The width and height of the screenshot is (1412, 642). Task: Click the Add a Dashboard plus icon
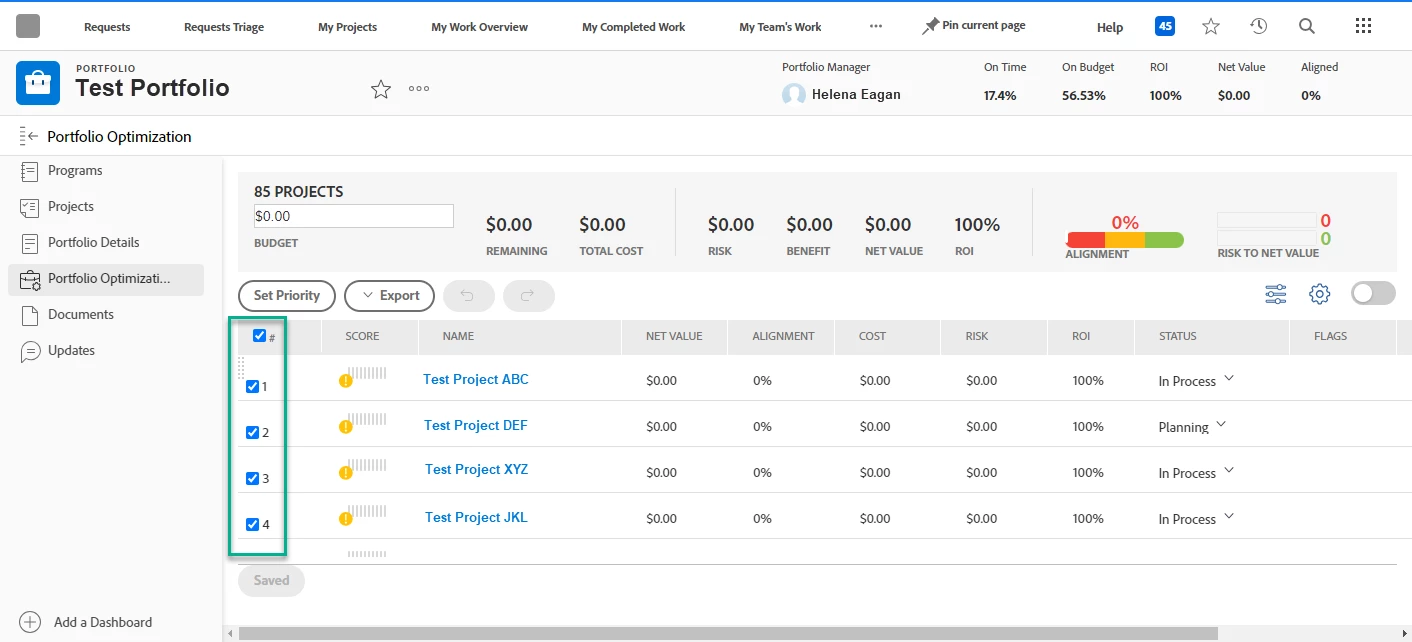tap(30, 622)
